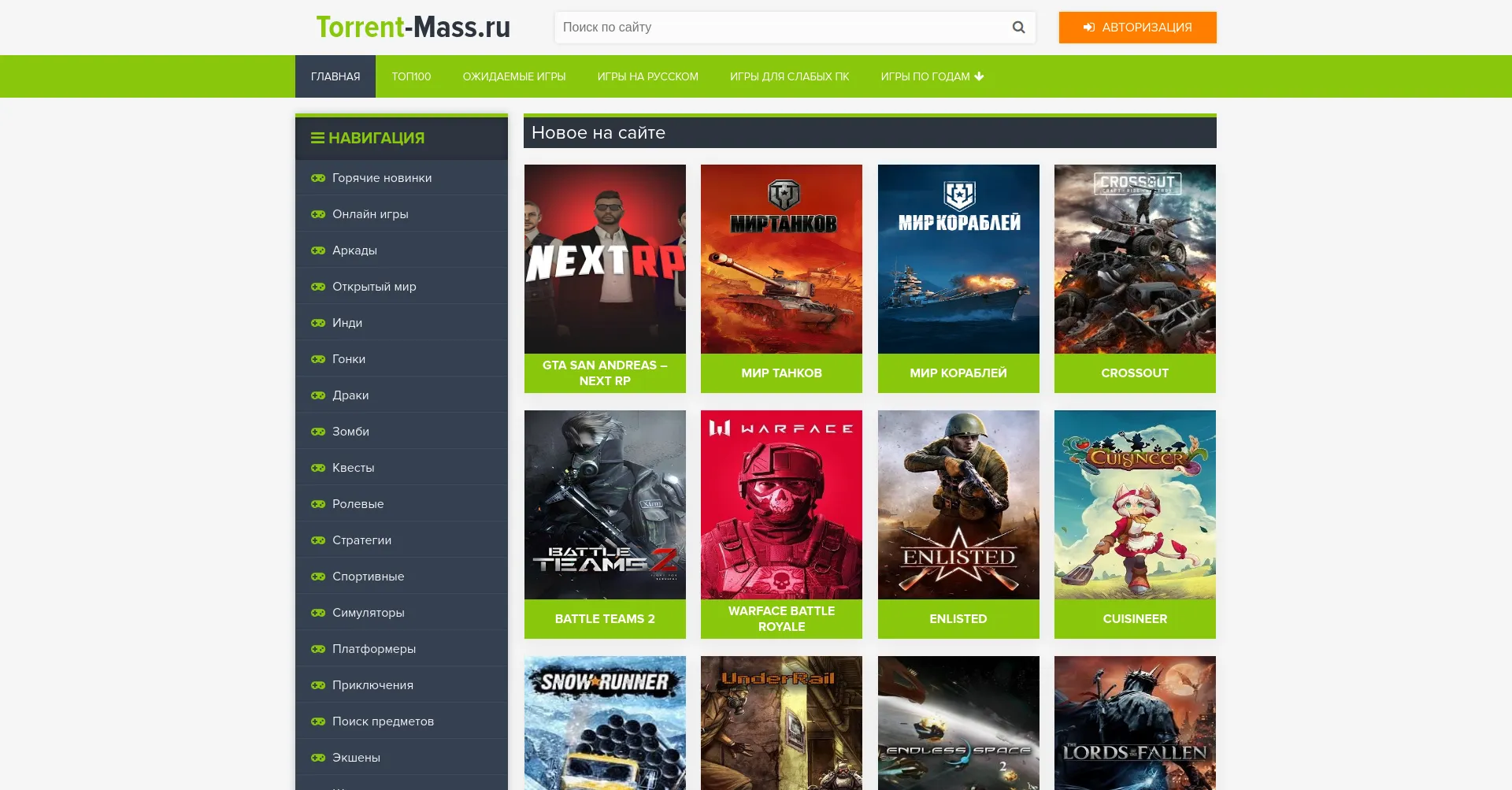Click the gamepad icon beside Зомби
The width and height of the screenshot is (1512, 790).
tap(318, 432)
